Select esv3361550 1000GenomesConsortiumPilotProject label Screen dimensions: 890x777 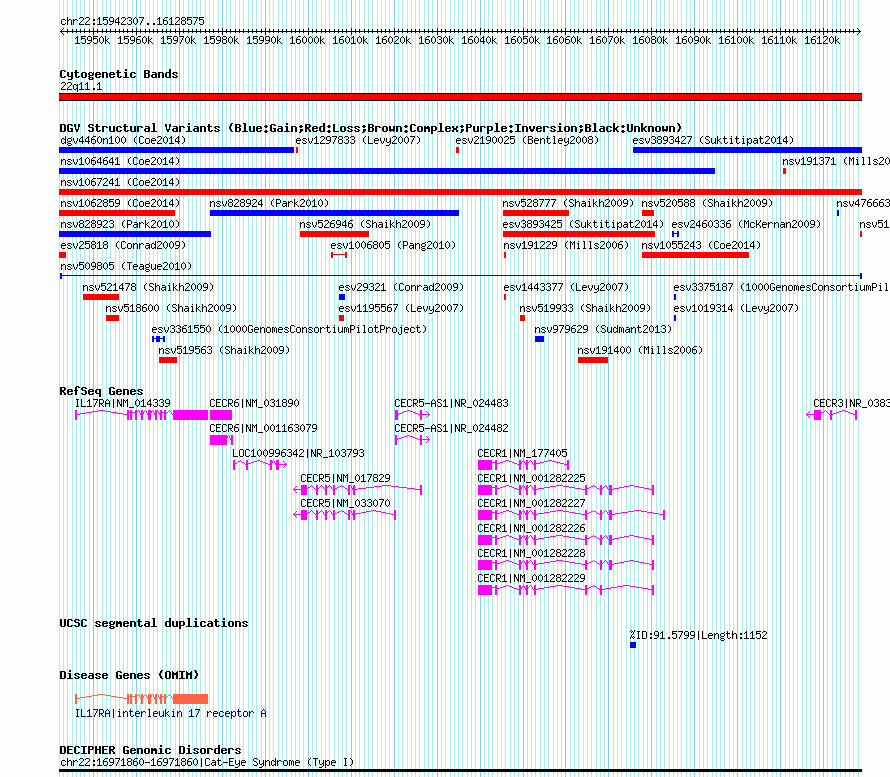[x=289, y=329]
